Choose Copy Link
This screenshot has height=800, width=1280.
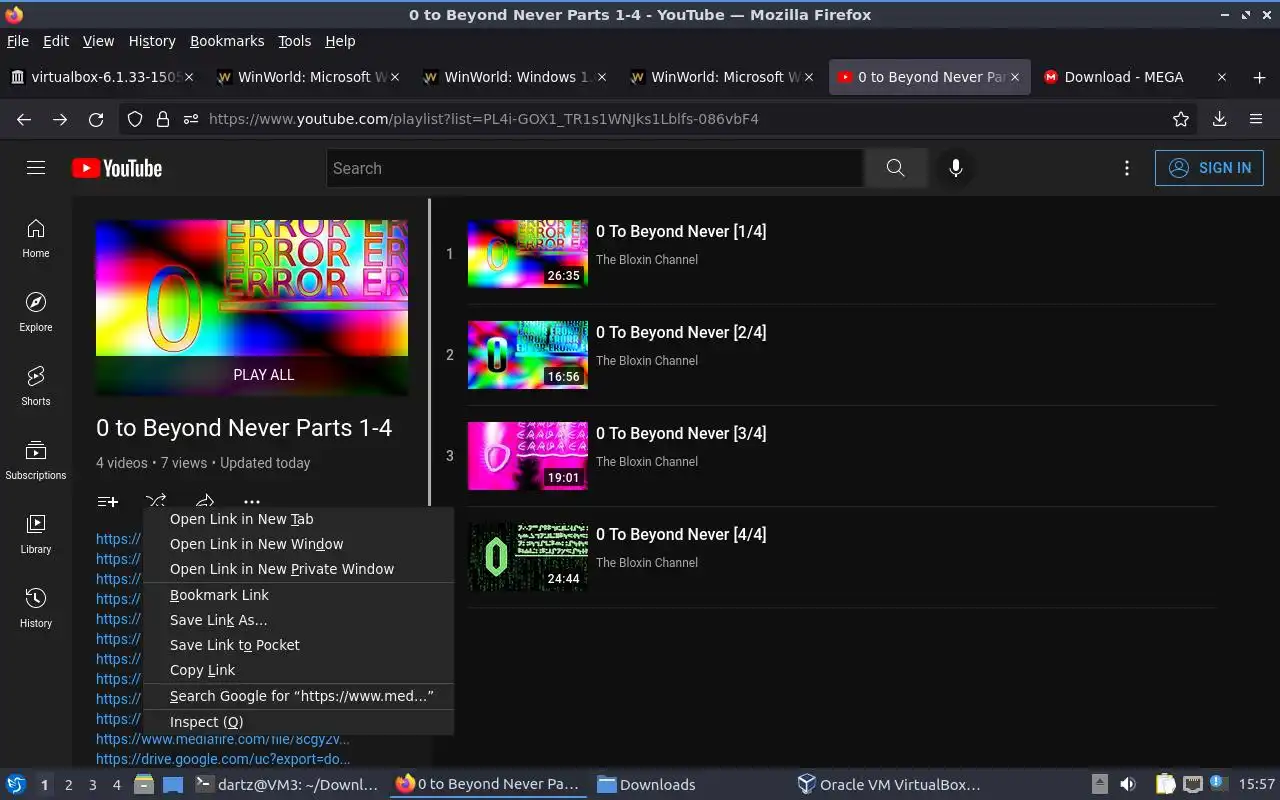point(298,670)
